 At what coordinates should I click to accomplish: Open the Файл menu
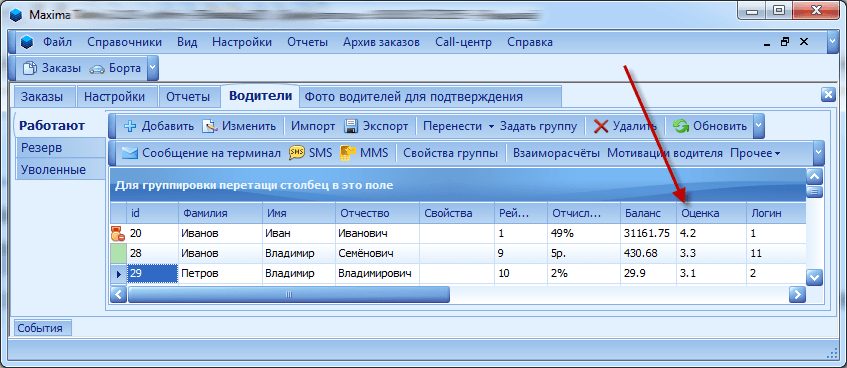click(x=57, y=42)
